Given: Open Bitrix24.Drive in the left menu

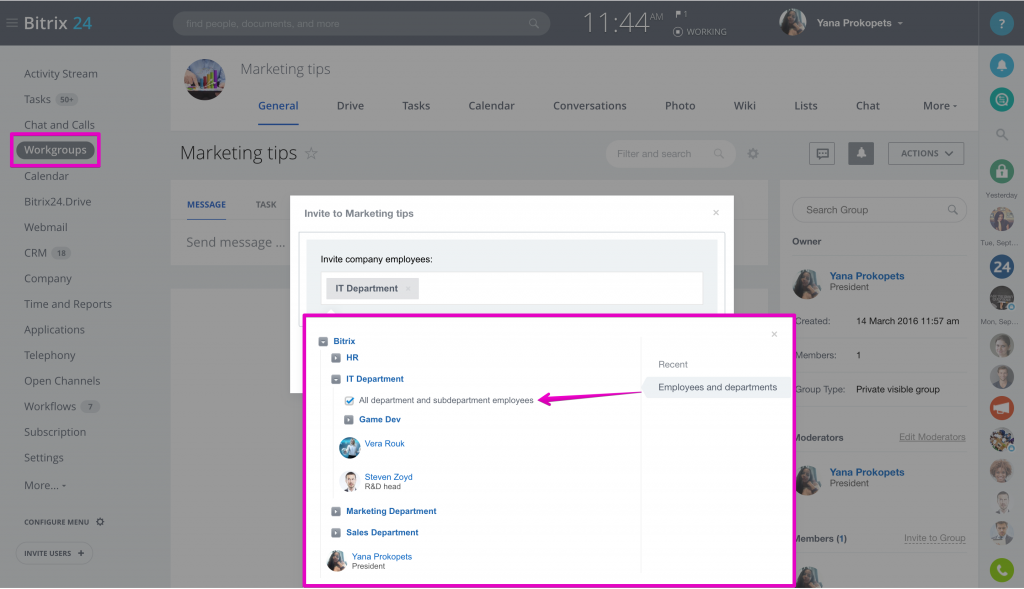Looking at the screenshot, I should tap(57, 202).
